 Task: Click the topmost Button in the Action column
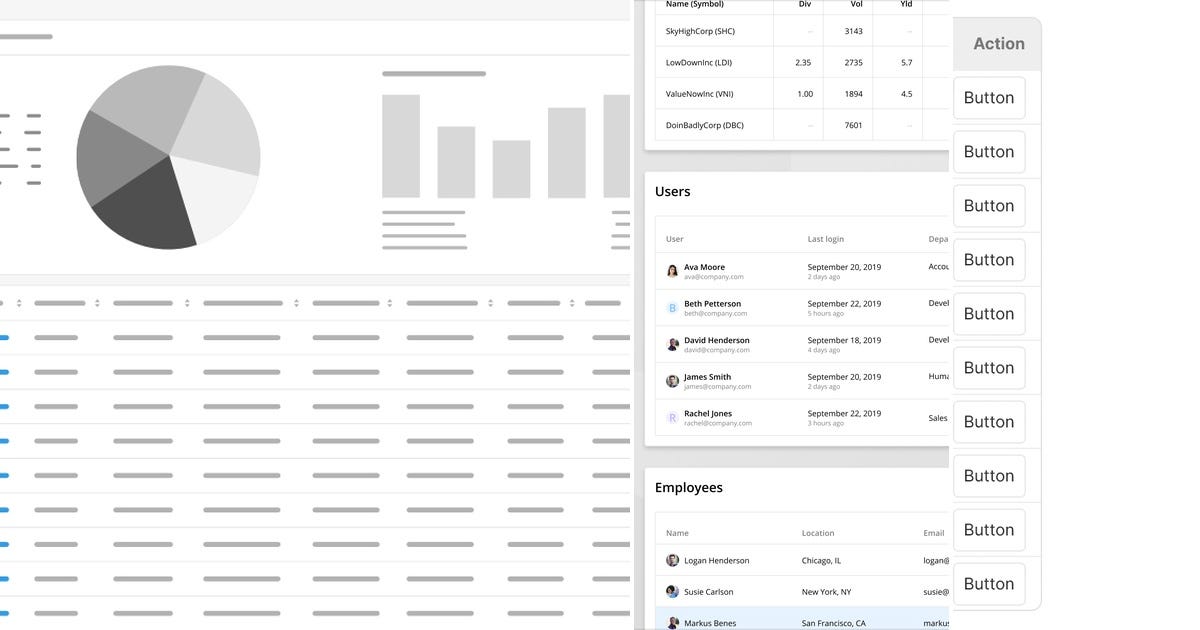[988, 97]
